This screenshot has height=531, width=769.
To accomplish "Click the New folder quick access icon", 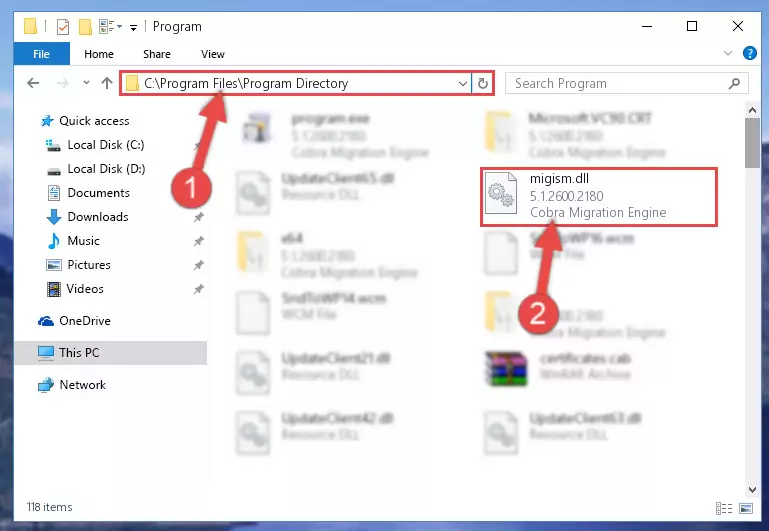I will (x=85, y=26).
